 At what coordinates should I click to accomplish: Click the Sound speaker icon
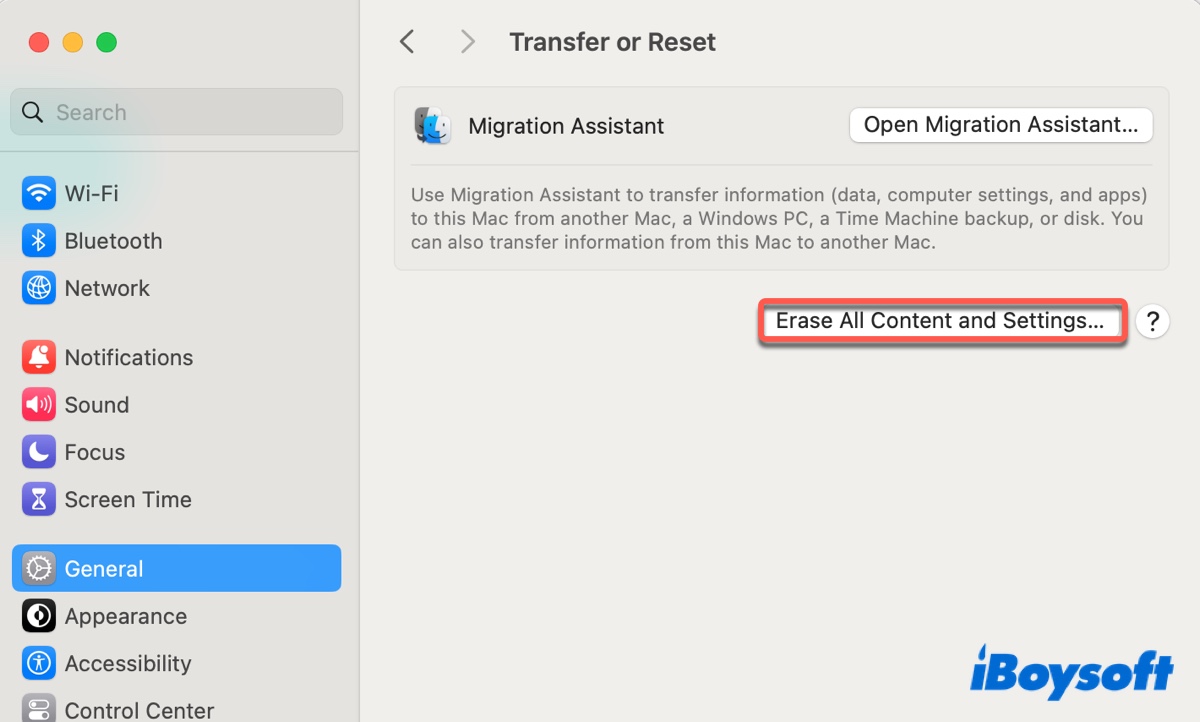pyautogui.click(x=39, y=405)
